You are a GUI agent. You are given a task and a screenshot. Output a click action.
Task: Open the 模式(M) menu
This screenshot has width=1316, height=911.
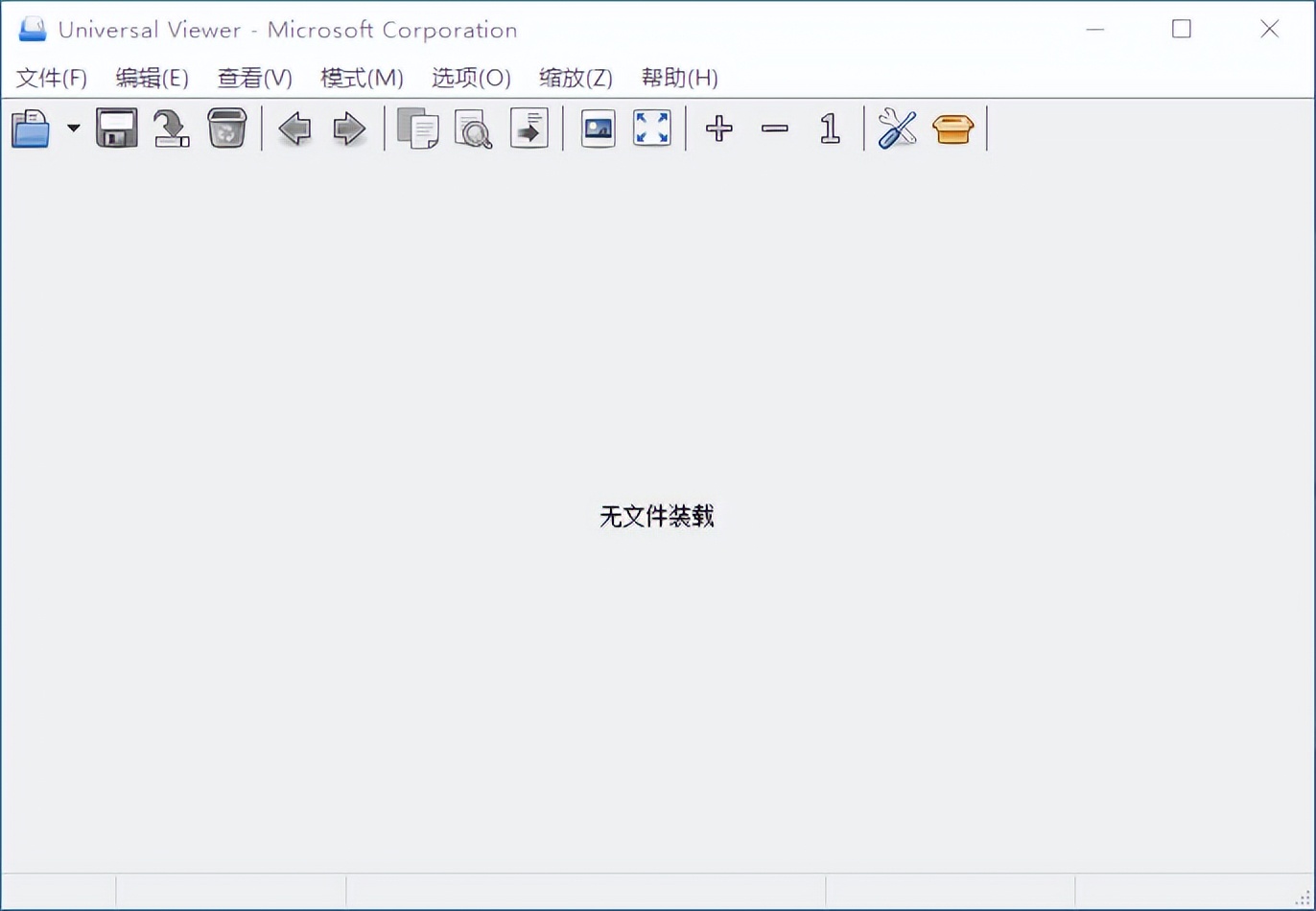pyautogui.click(x=361, y=78)
